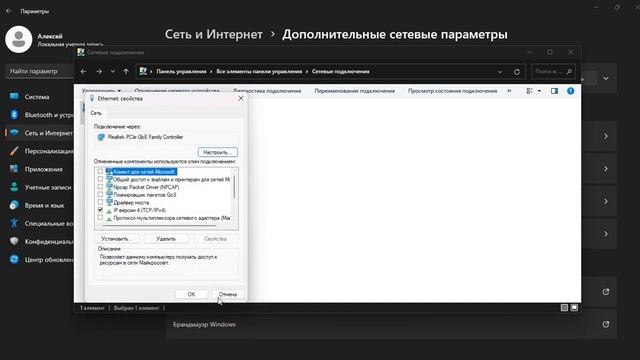640x360 pixels.
Task: Enable Драйвер моста checkbox
Action: click(x=100, y=202)
